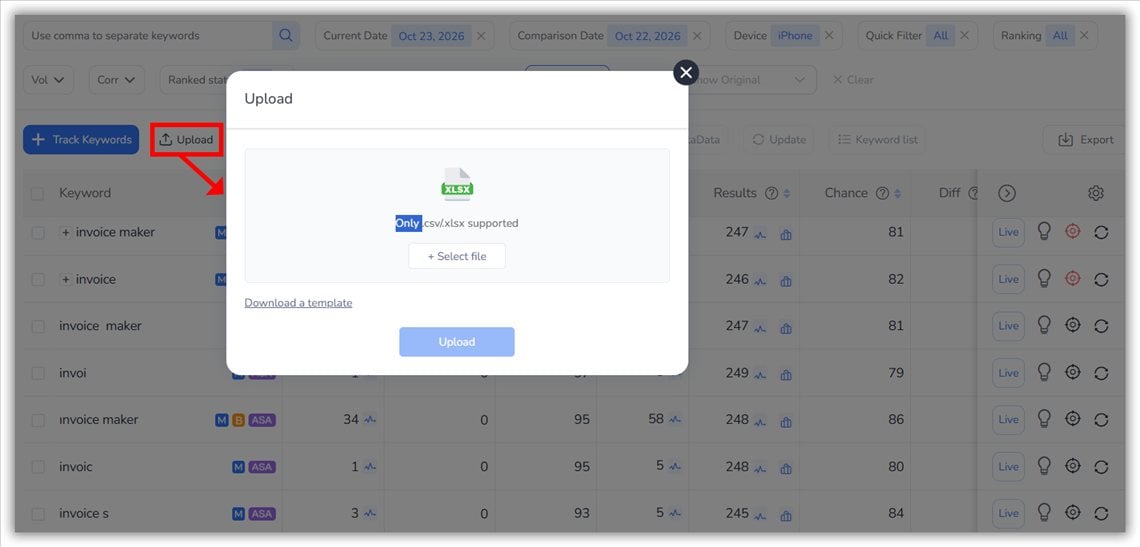Tick the checkbox for the Chance 86 row
1140x547 pixels.
[x=38, y=420]
